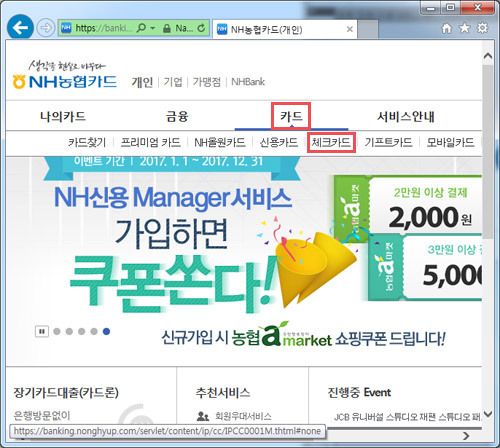The width and height of the screenshot is (500, 448).
Task: Open 장기카드대출(카드론) section
Action: click(66, 393)
